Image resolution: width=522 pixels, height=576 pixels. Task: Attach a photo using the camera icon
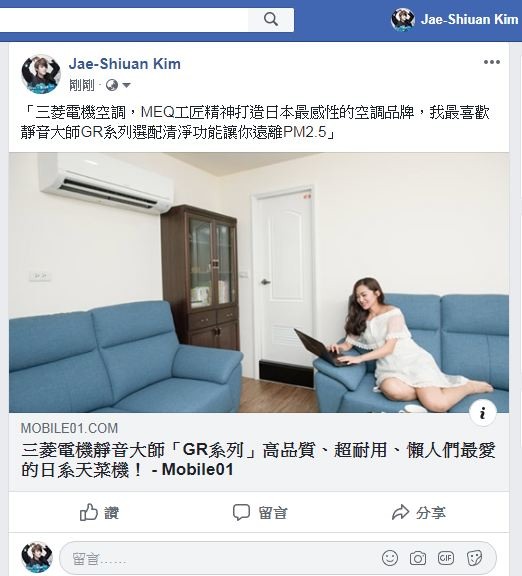pos(418,558)
